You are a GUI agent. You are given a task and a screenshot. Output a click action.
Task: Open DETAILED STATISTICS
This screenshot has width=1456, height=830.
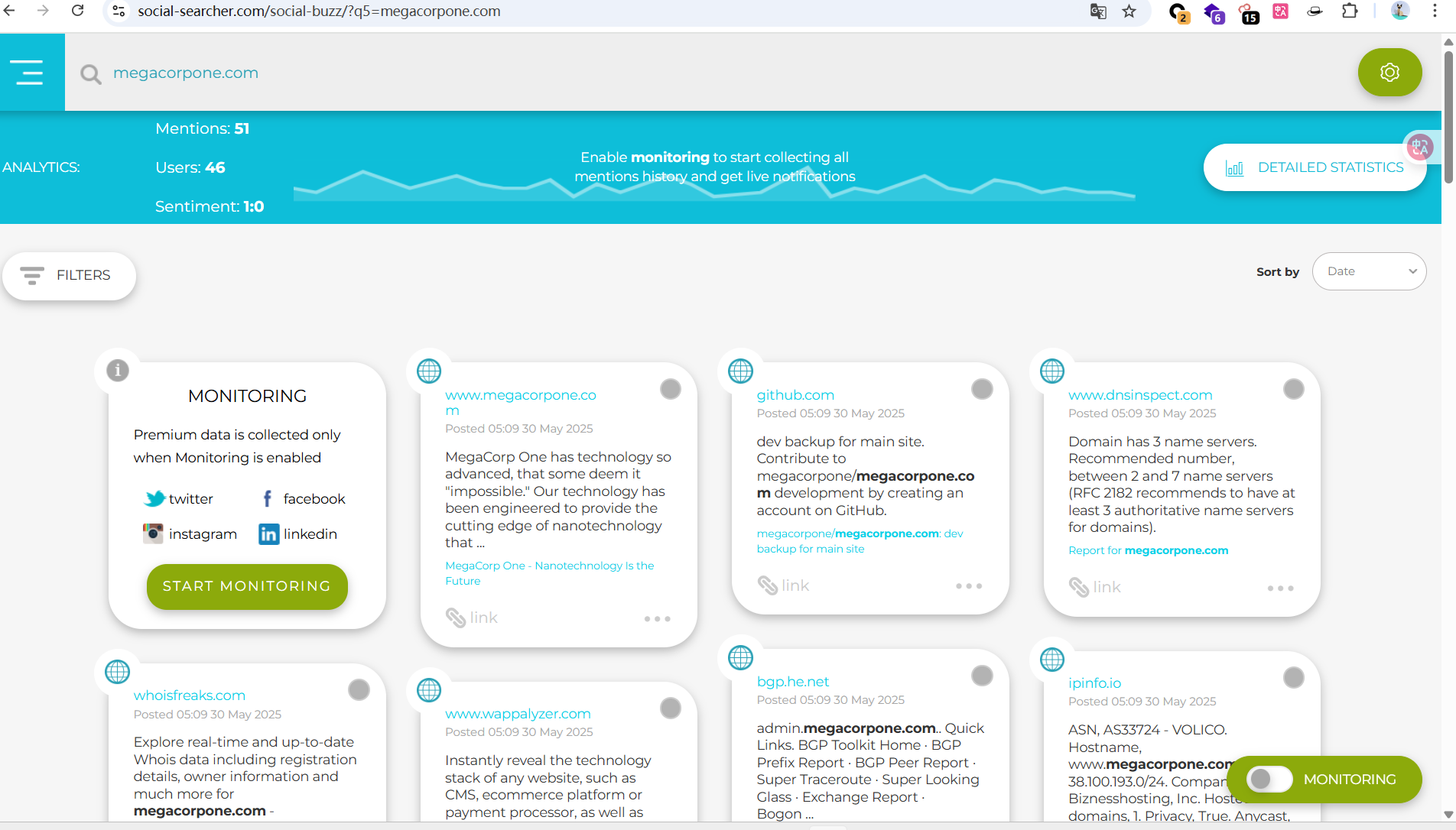[x=1315, y=167]
